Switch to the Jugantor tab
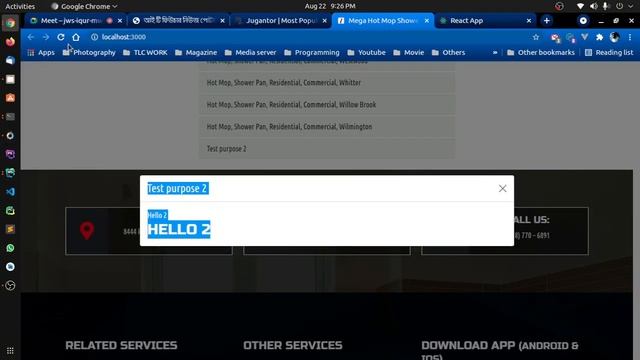 click(281, 20)
